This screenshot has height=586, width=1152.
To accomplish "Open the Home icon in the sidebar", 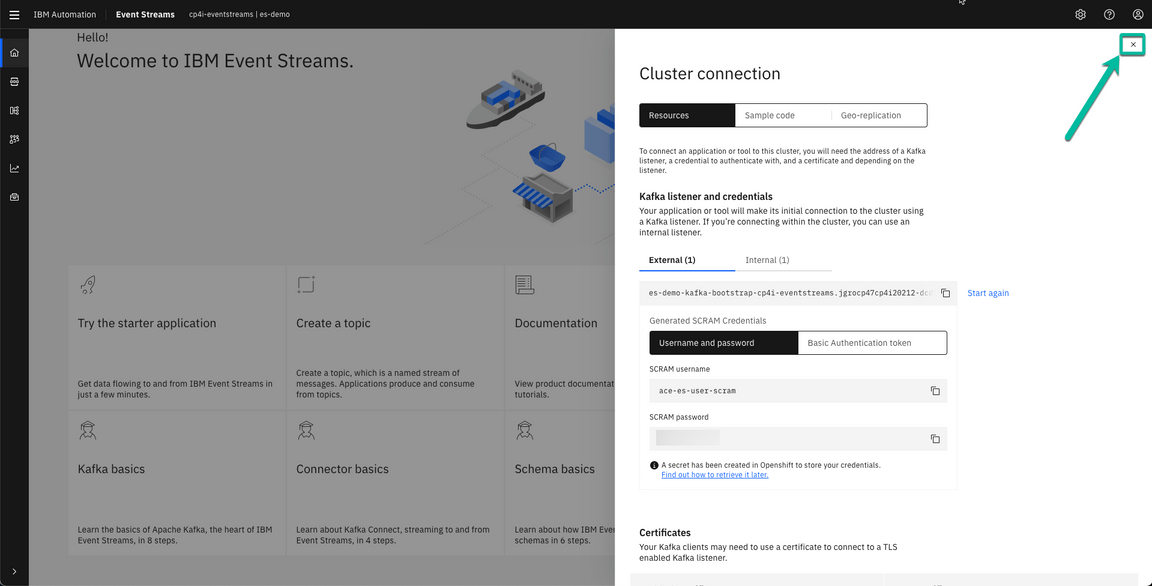I will point(14,51).
